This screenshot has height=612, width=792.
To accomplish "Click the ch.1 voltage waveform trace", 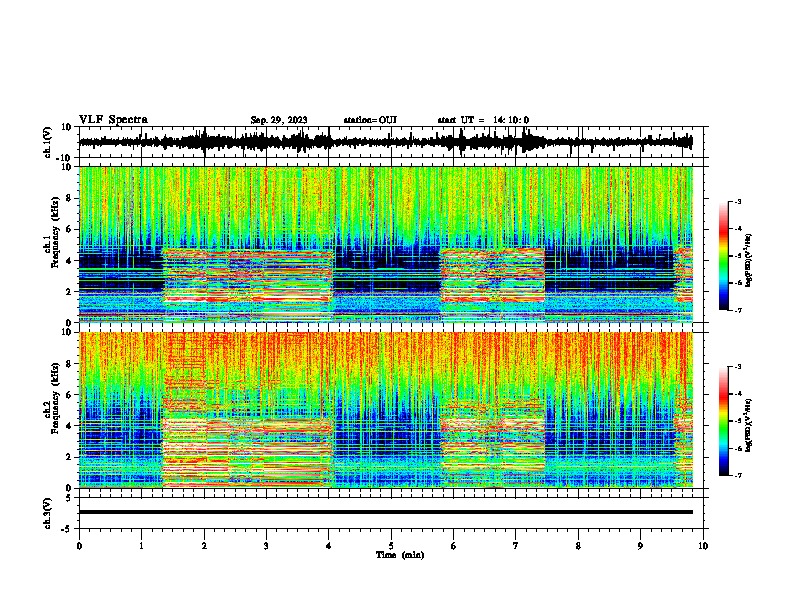I will coord(385,142).
